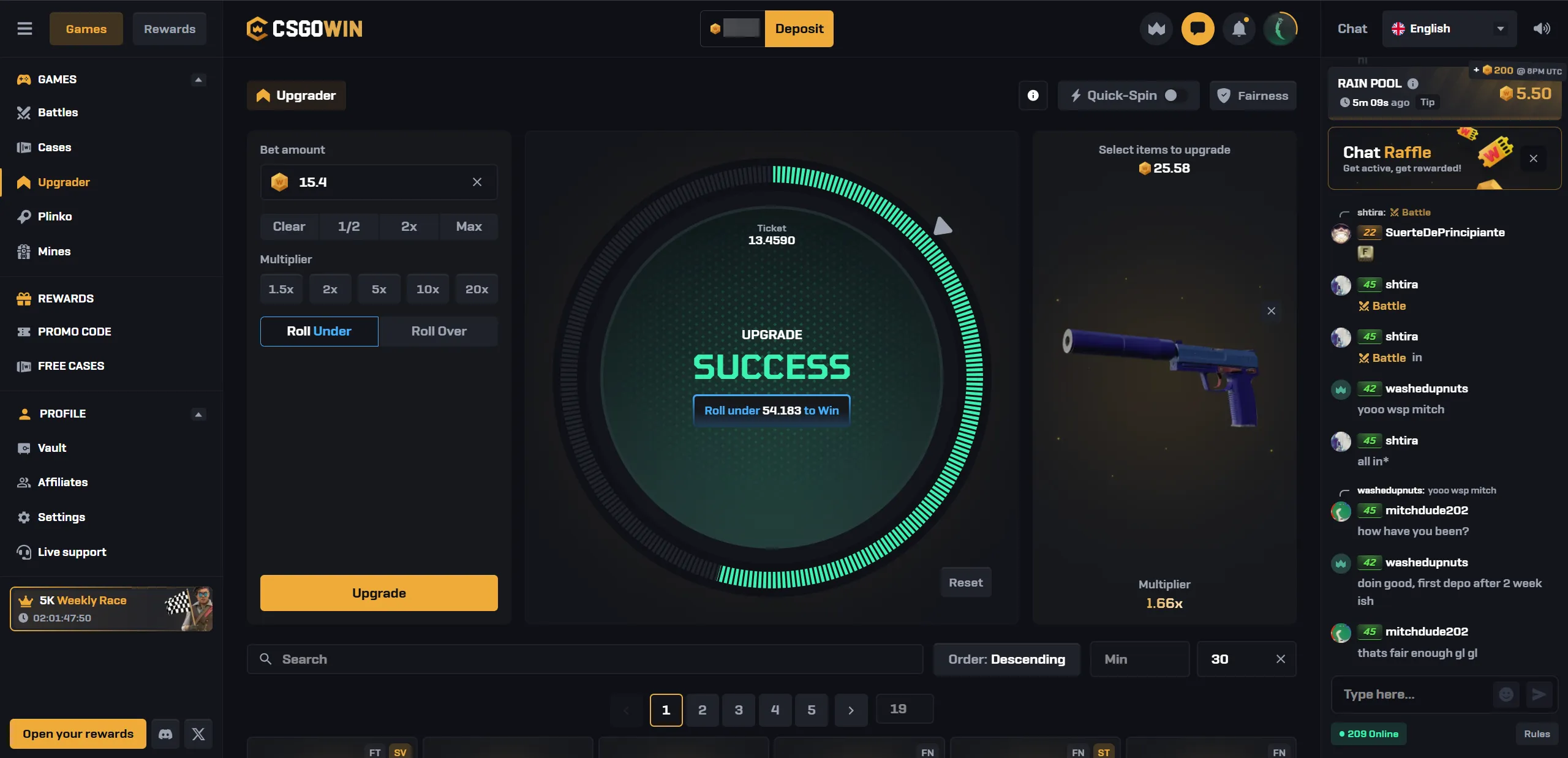Focus the Min price field

point(1140,659)
